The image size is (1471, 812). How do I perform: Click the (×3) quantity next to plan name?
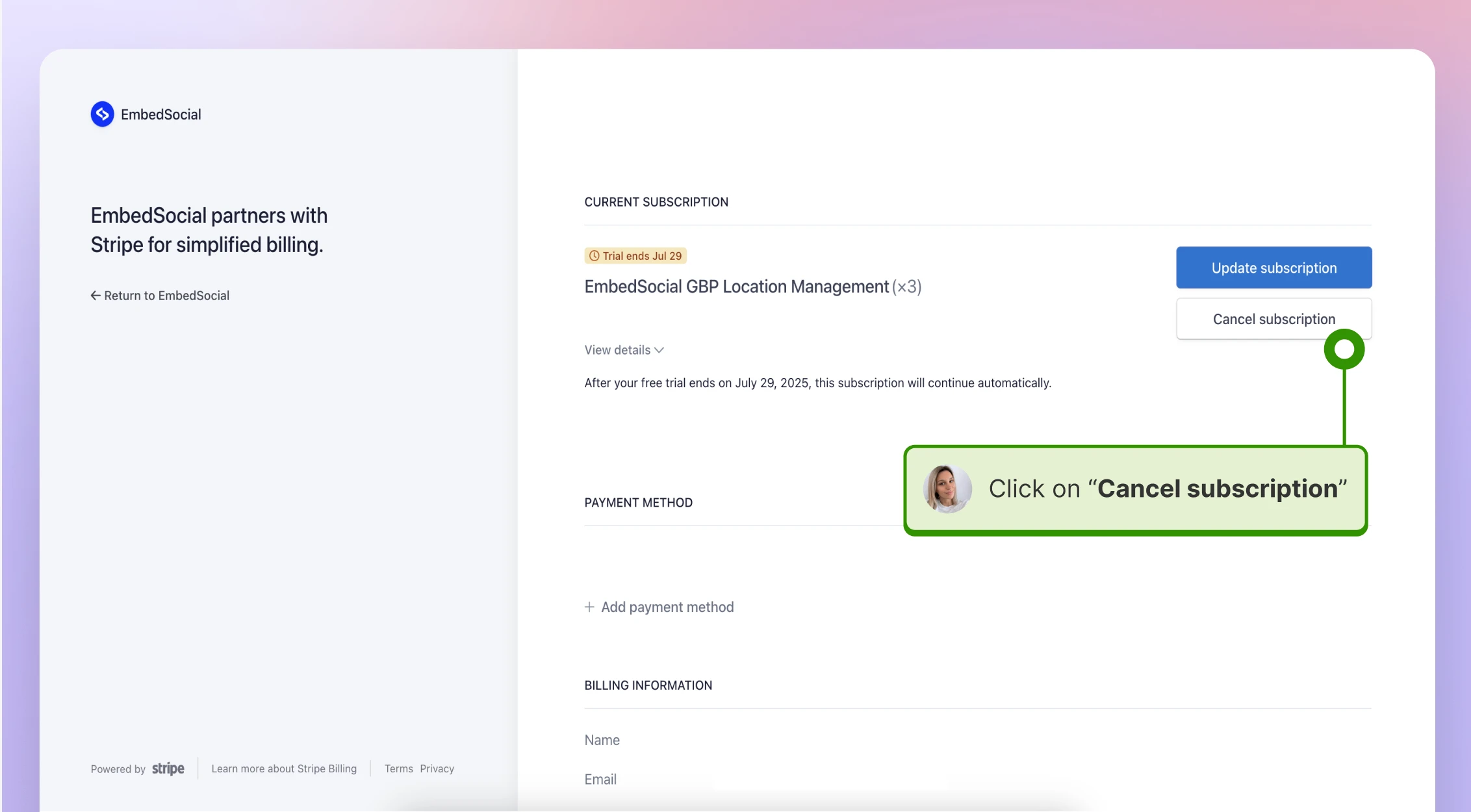[907, 286]
